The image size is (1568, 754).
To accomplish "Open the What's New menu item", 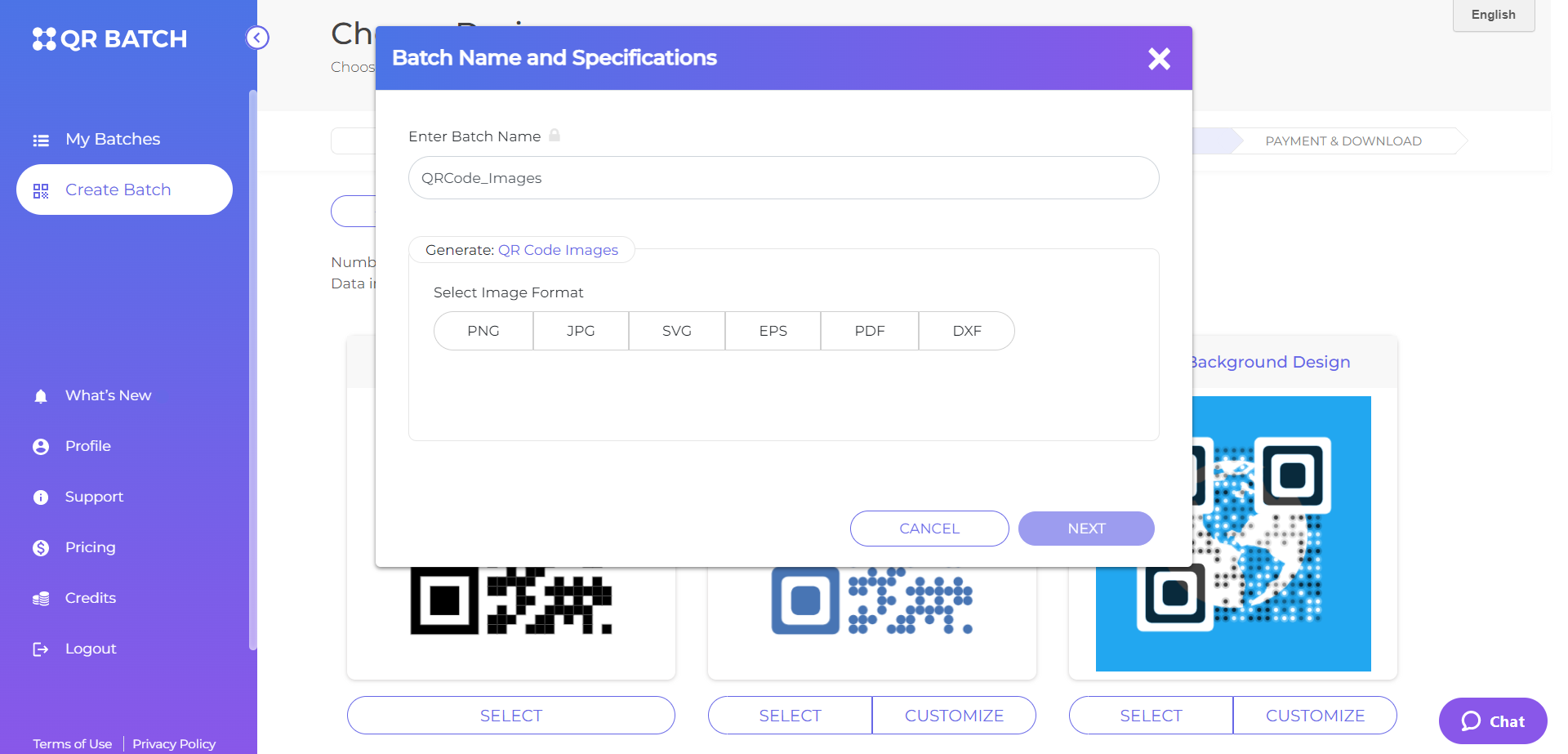I will [x=124, y=395].
